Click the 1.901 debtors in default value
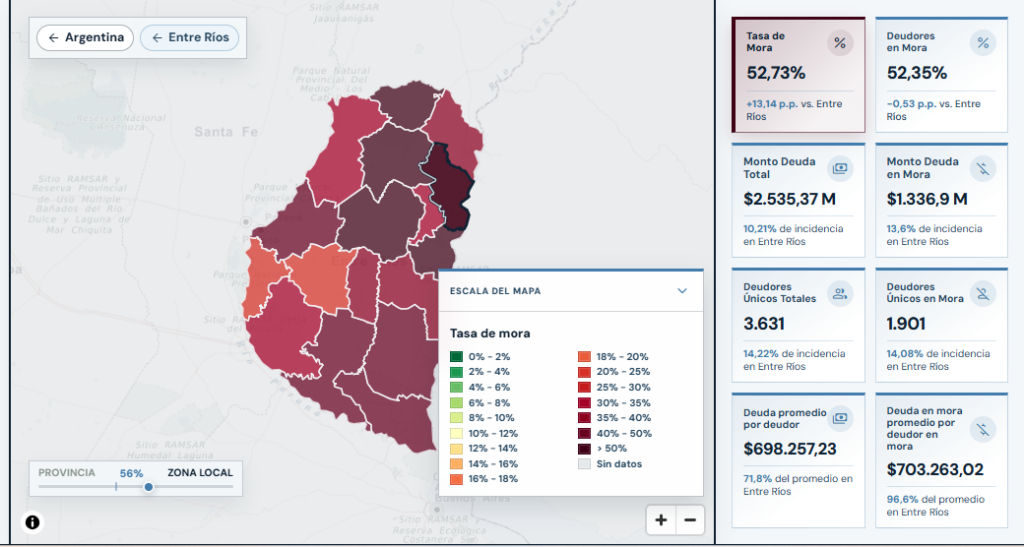1024x547 pixels. pyautogui.click(x=906, y=324)
